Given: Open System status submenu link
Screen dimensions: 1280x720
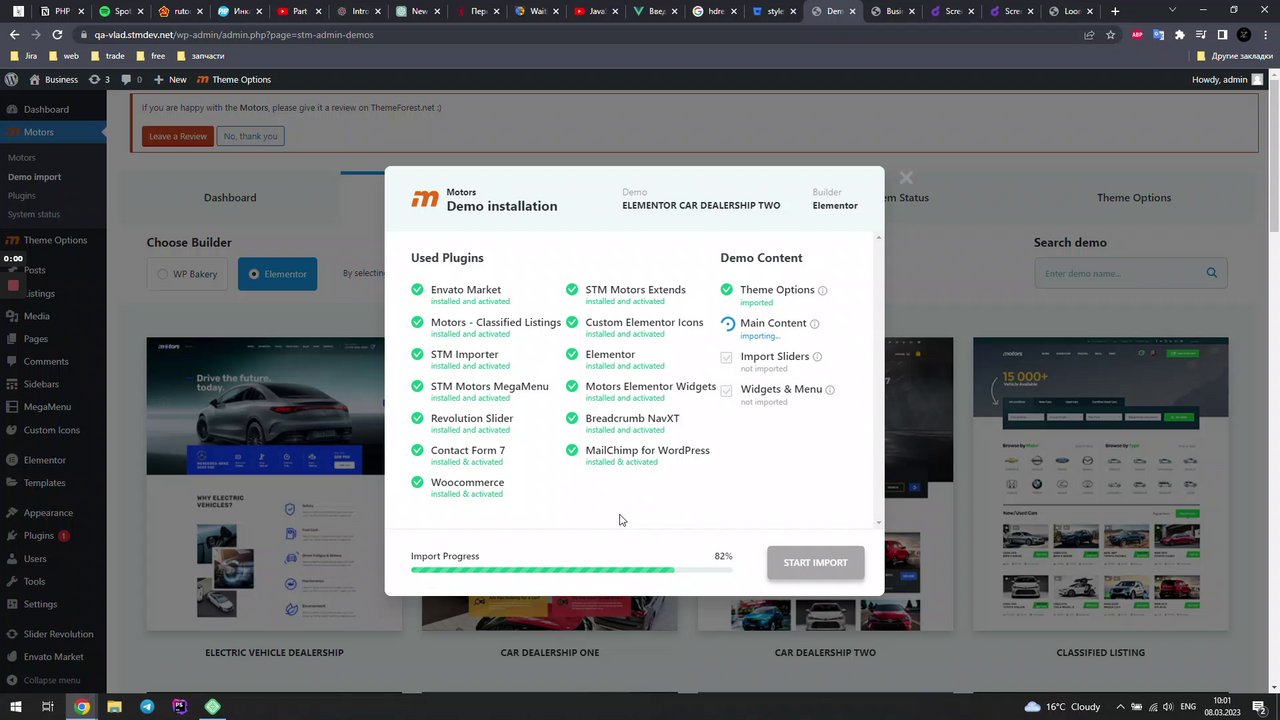Looking at the screenshot, I should click(34, 214).
